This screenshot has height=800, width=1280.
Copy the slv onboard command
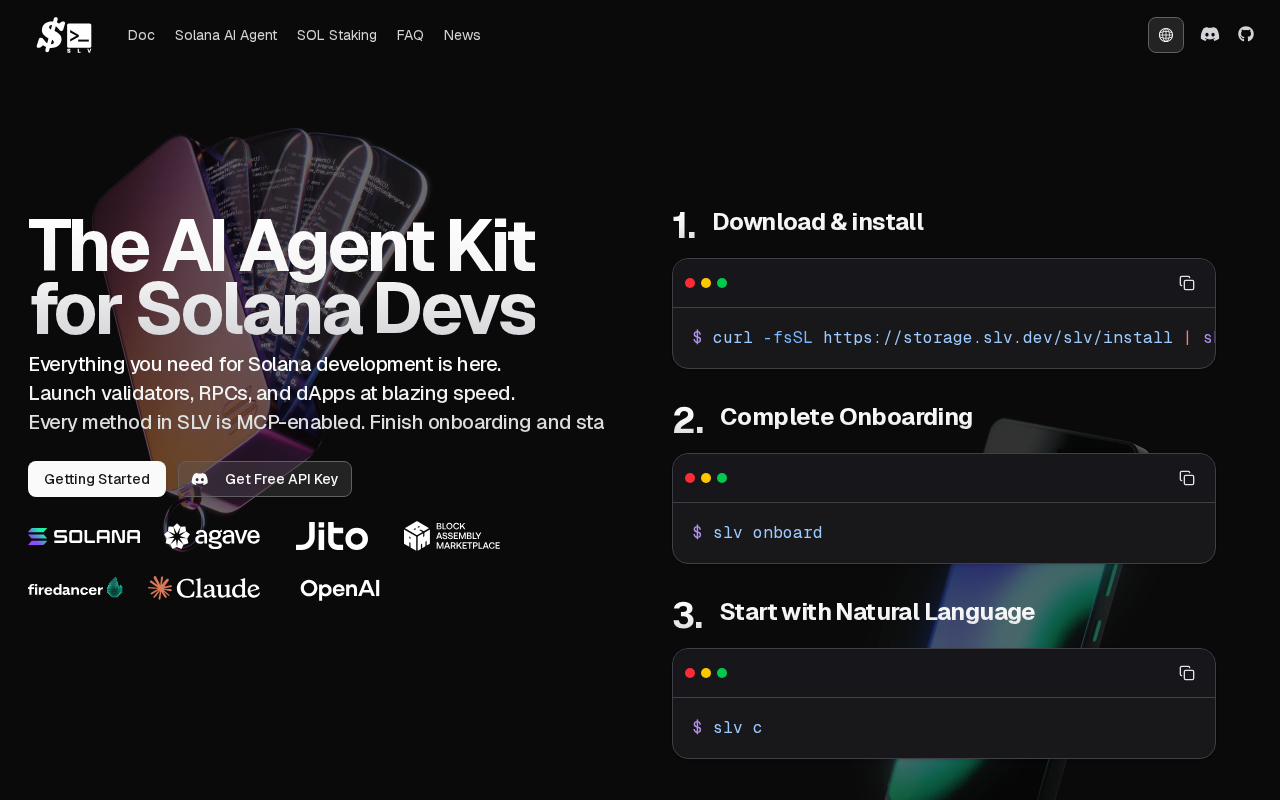pos(1187,478)
